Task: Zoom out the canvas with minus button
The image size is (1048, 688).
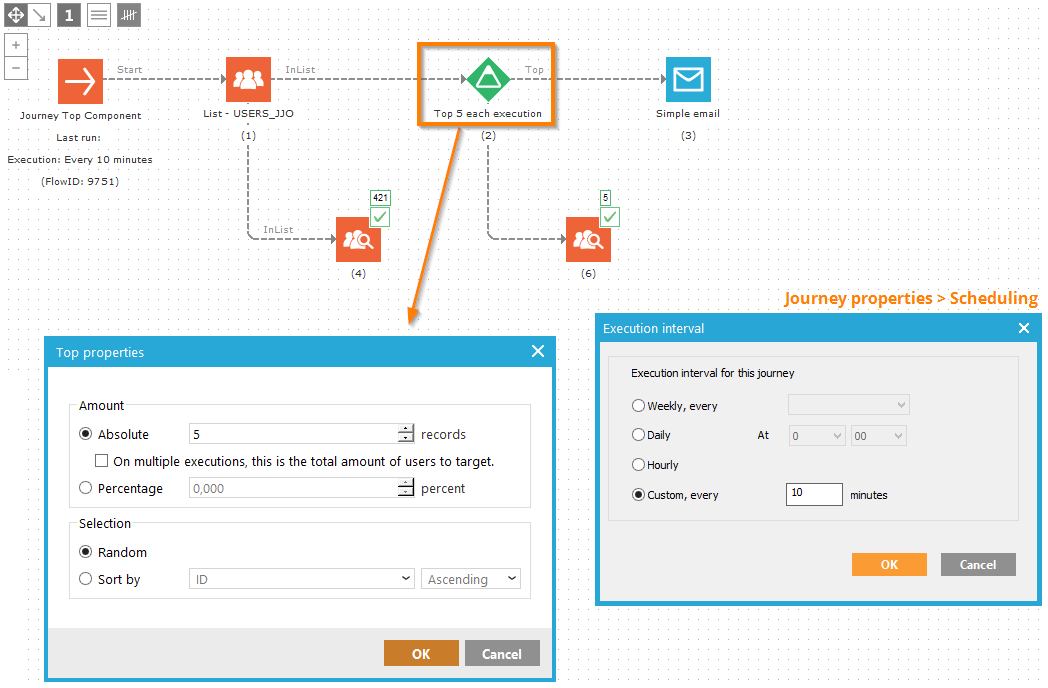Action: pos(16,68)
